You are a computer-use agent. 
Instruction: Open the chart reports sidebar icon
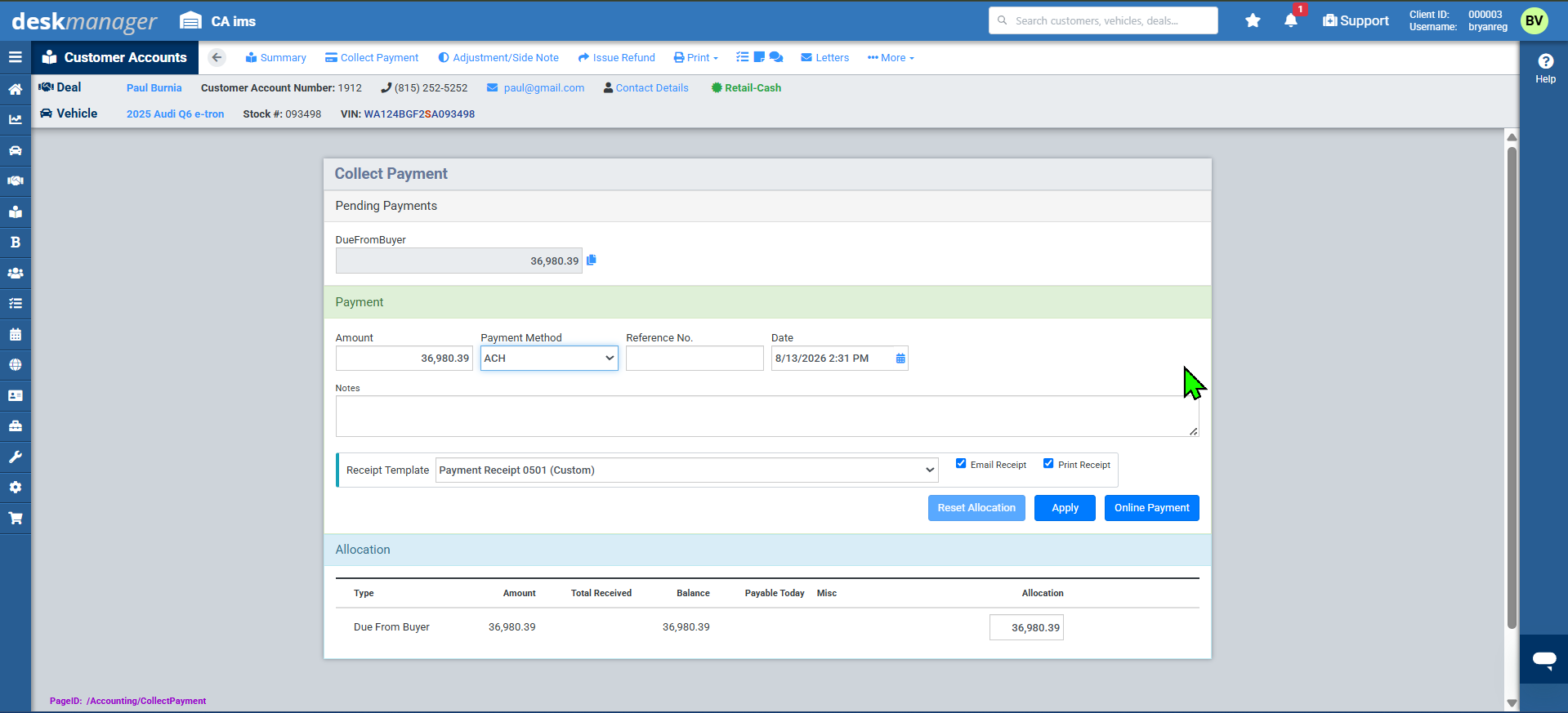[15, 119]
